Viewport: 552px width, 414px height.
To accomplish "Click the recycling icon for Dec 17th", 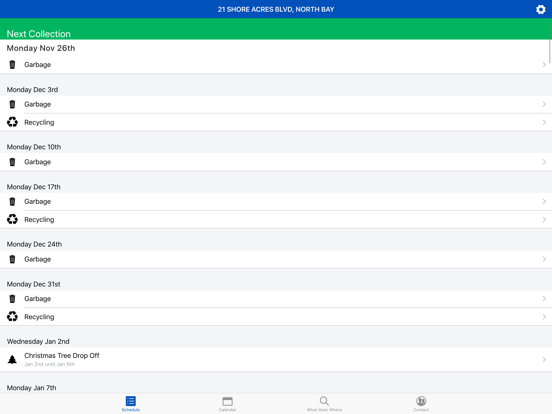I will click(12, 219).
